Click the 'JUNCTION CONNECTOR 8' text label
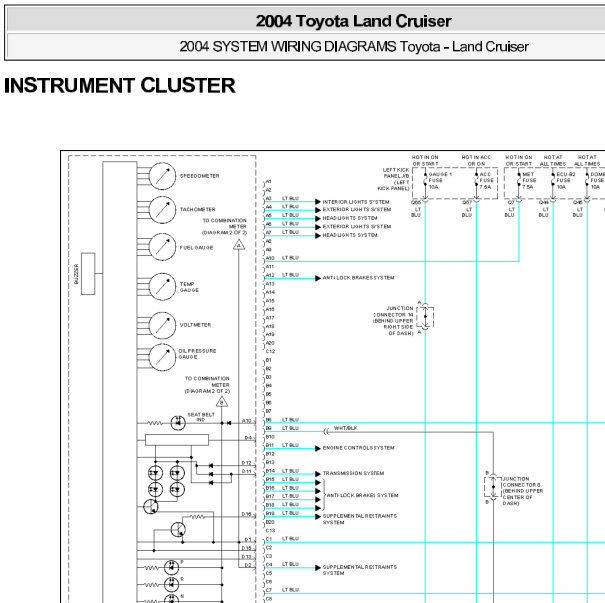Screen dimensions: 605x603 click(x=523, y=491)
